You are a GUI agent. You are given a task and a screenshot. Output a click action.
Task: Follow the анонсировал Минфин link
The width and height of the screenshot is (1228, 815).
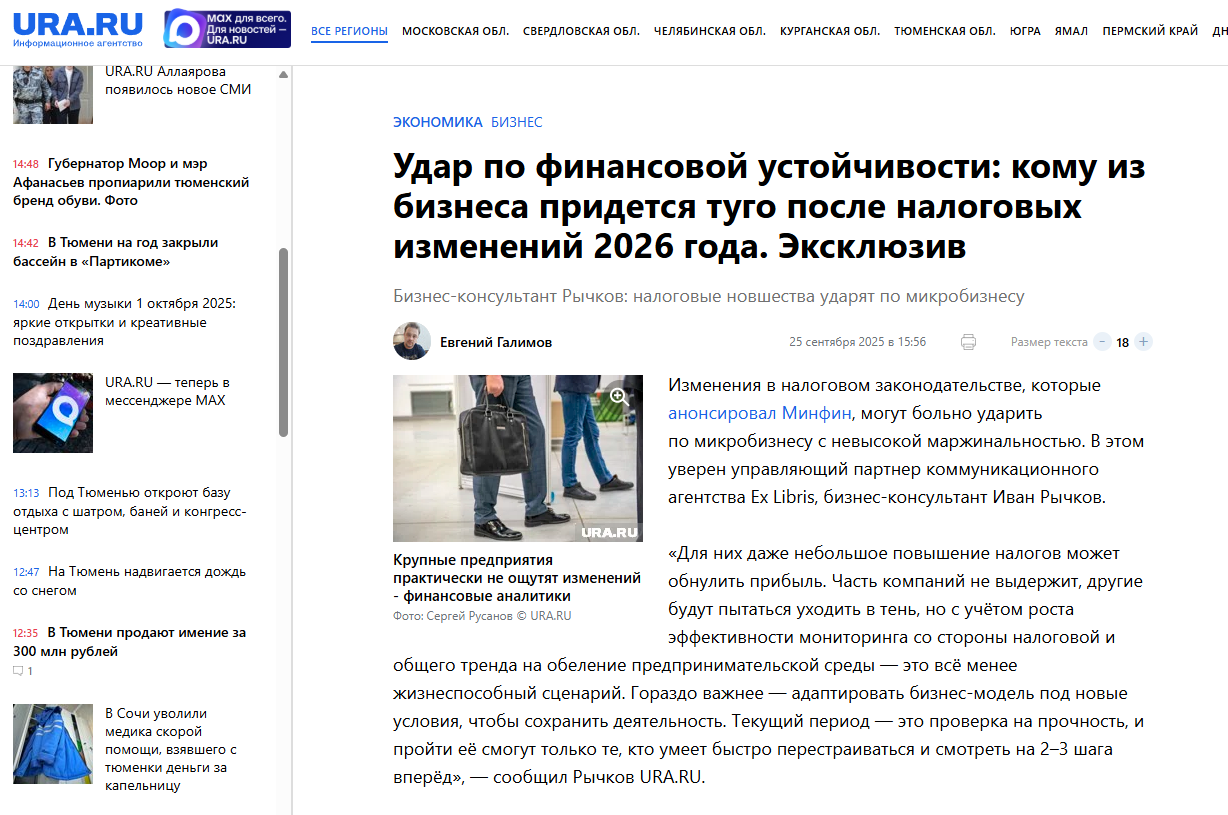760,413
